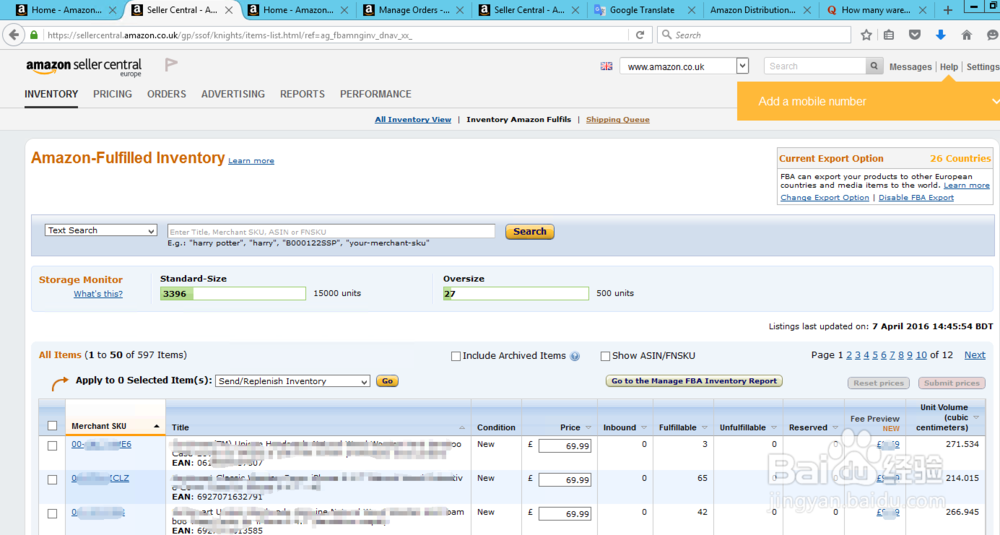
Task: Switch to the Manage Orders browser tab
Action: [413, 10]
